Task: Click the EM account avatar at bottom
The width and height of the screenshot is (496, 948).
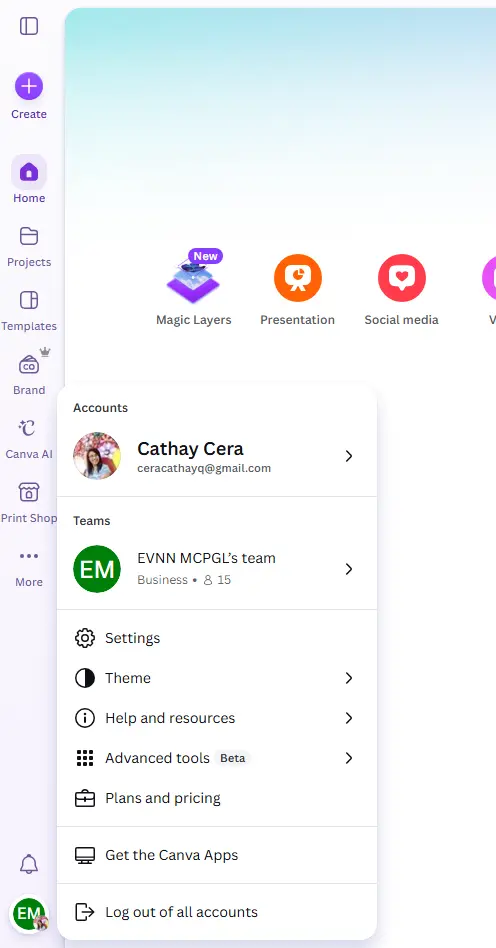Action: (x=29, y=914)
